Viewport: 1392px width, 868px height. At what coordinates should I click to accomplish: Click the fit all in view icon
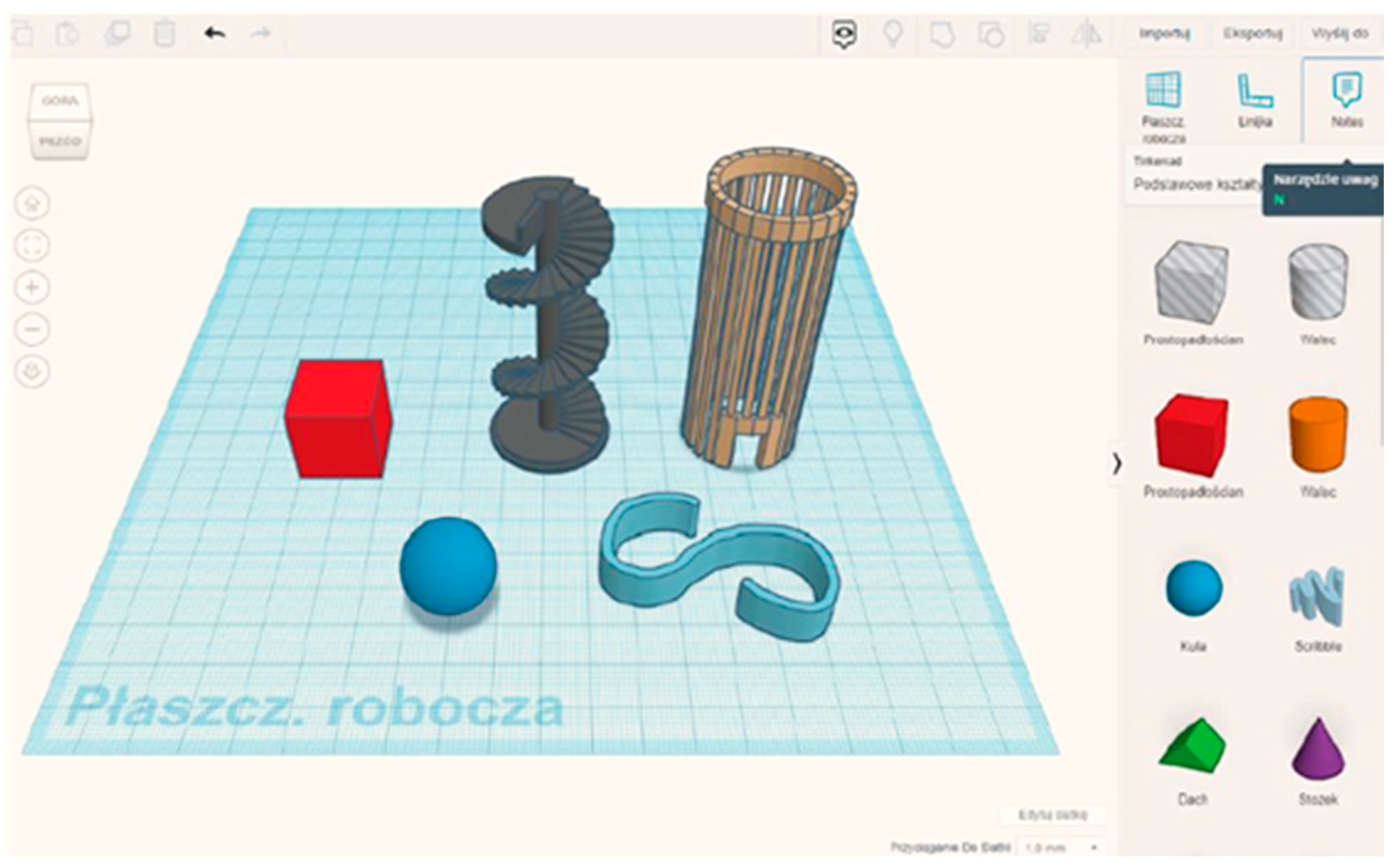click(x=32, y=246)
